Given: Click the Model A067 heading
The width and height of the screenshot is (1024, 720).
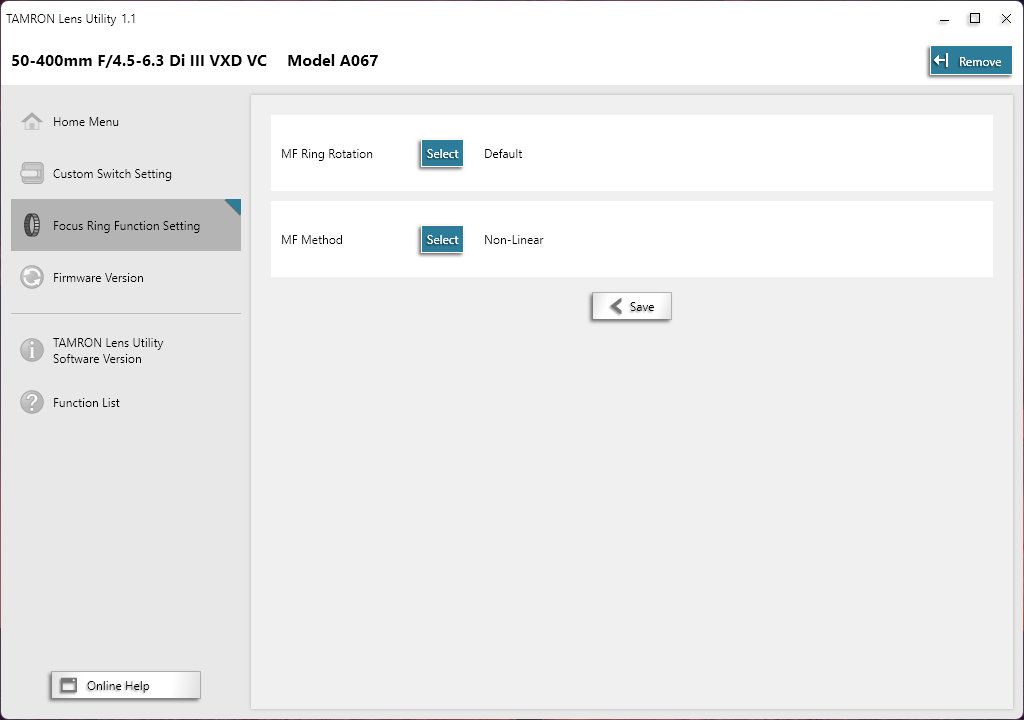Looking at the screenshot, I should pyautogui.click(x=332, y=61).
